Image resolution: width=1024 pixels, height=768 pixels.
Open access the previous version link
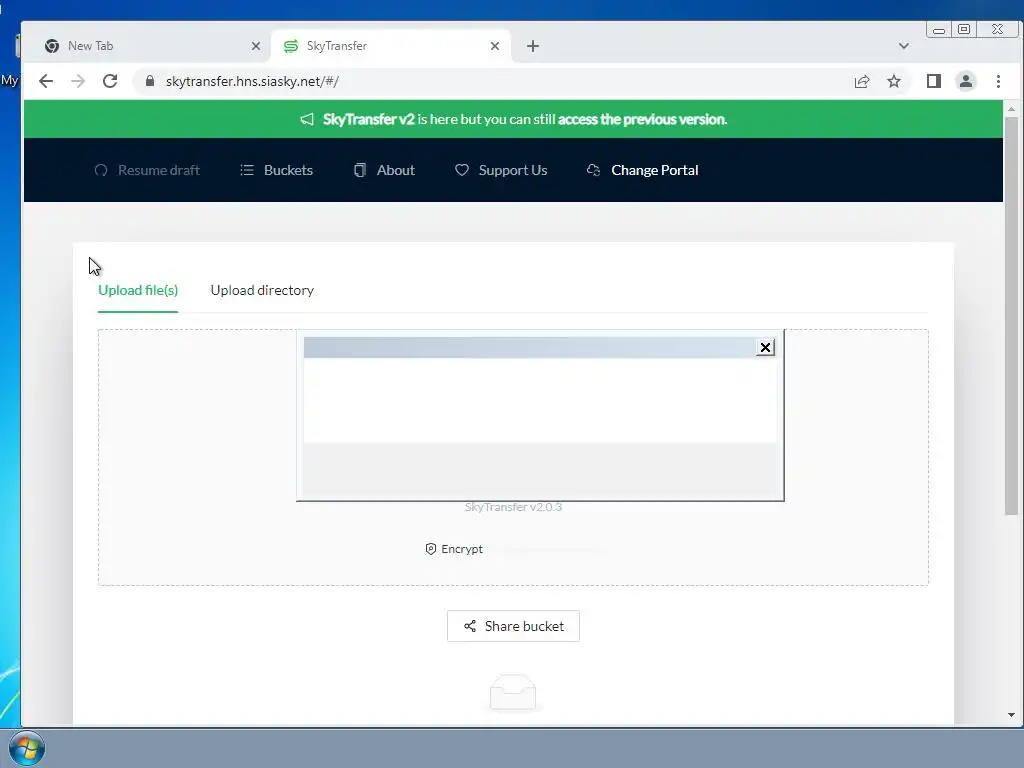click(641, 119)
